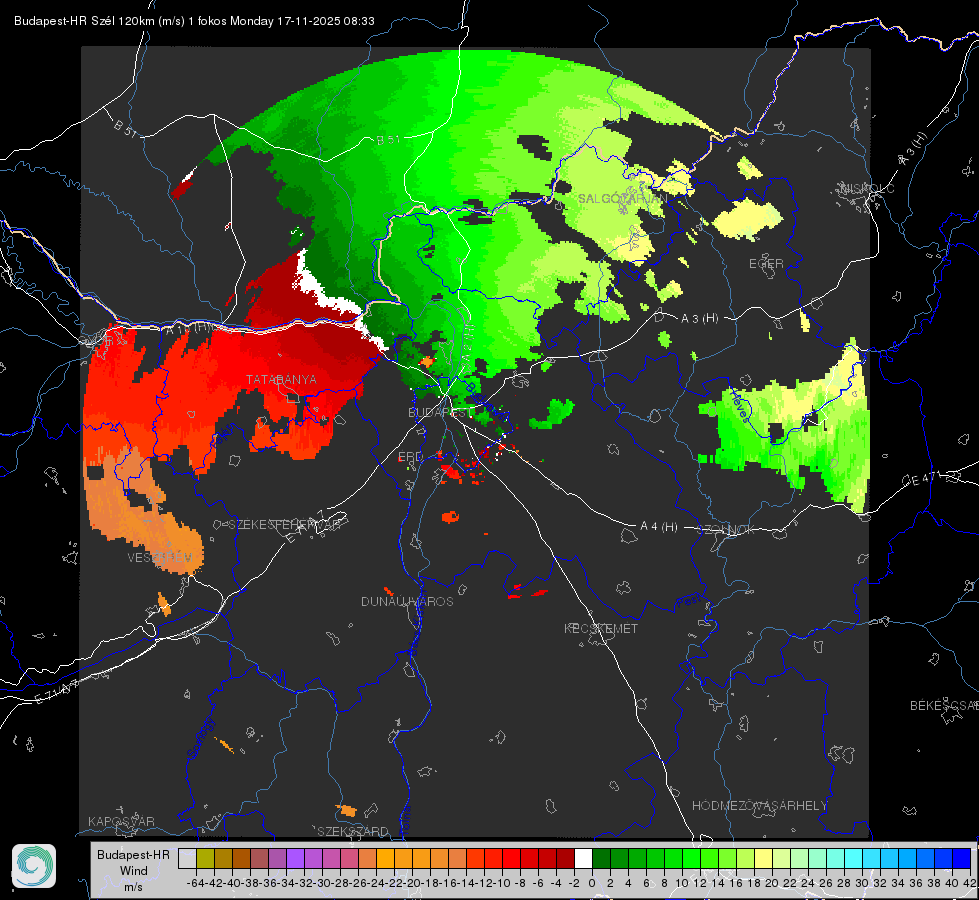The width and height of the screenshot is (979, 900).
Task: Select the SZOLNOK city label
Action: pos(726,530)
